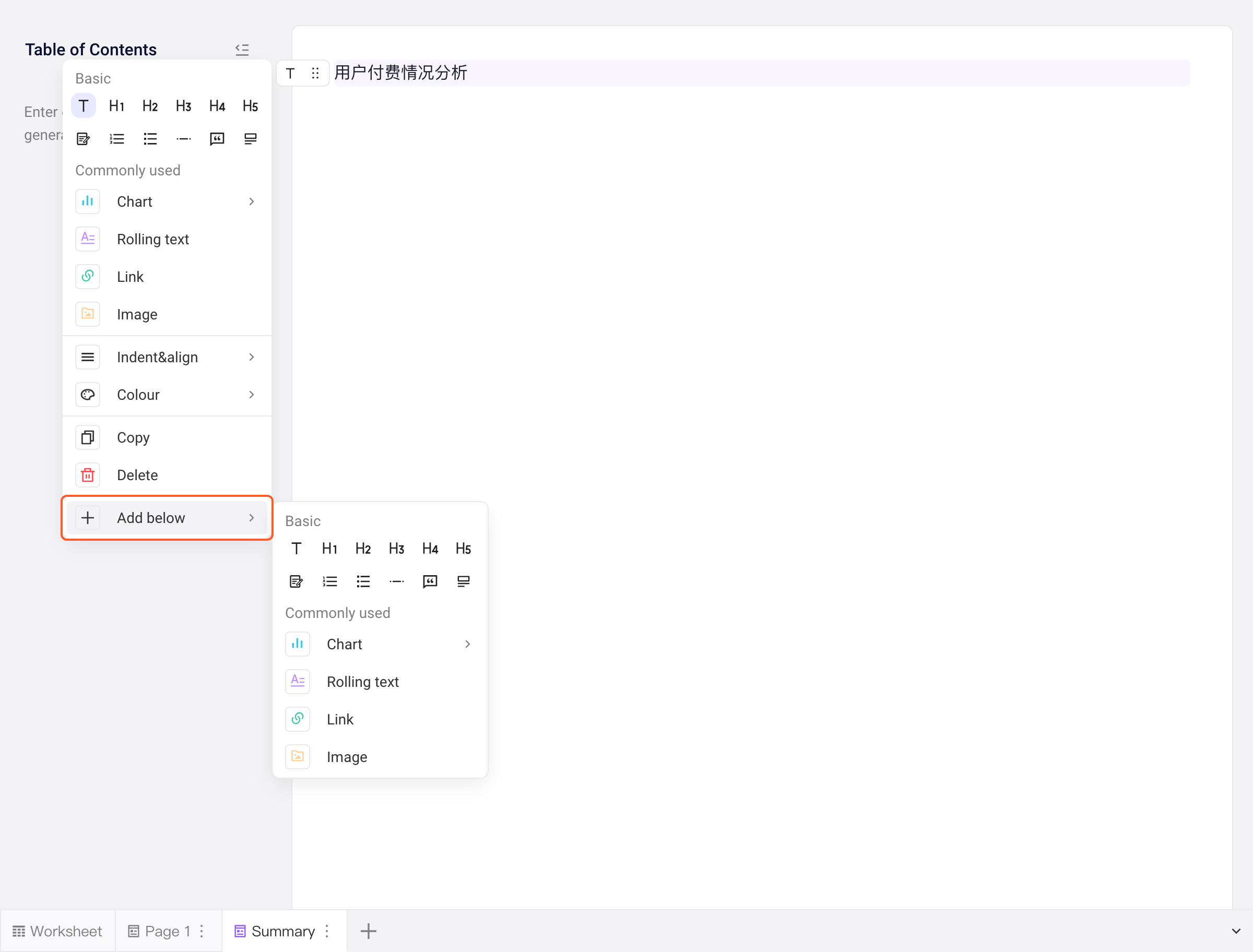Choose quote block in the main block menu
Viewport: 1253px width, 952px height.
(217, 139)
